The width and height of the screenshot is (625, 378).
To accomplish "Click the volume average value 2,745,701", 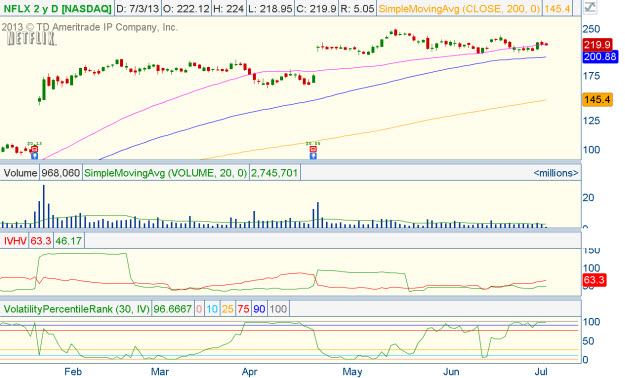I will [x=275, y=173].
